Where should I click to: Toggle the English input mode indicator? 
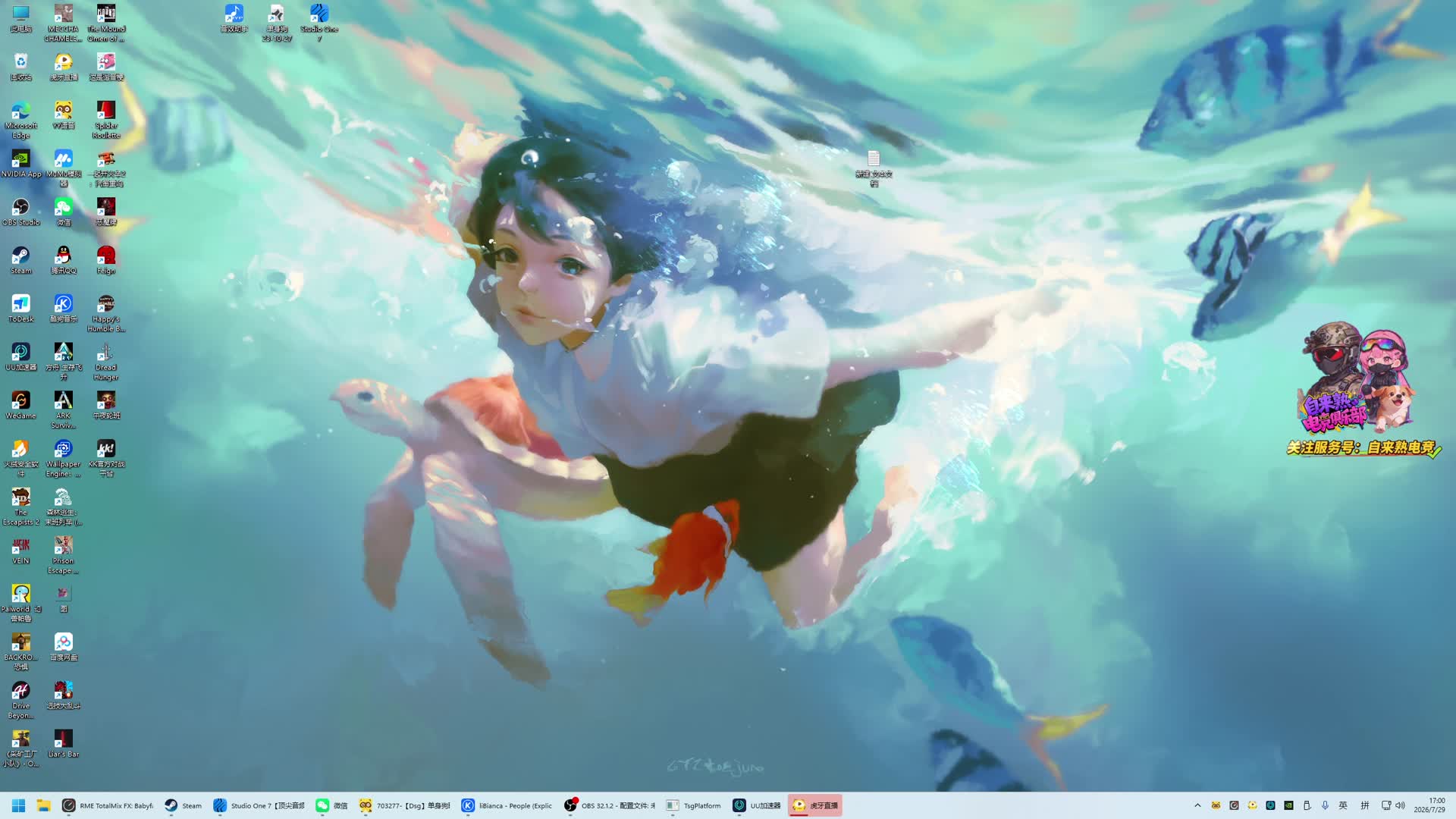[1343, 805]
